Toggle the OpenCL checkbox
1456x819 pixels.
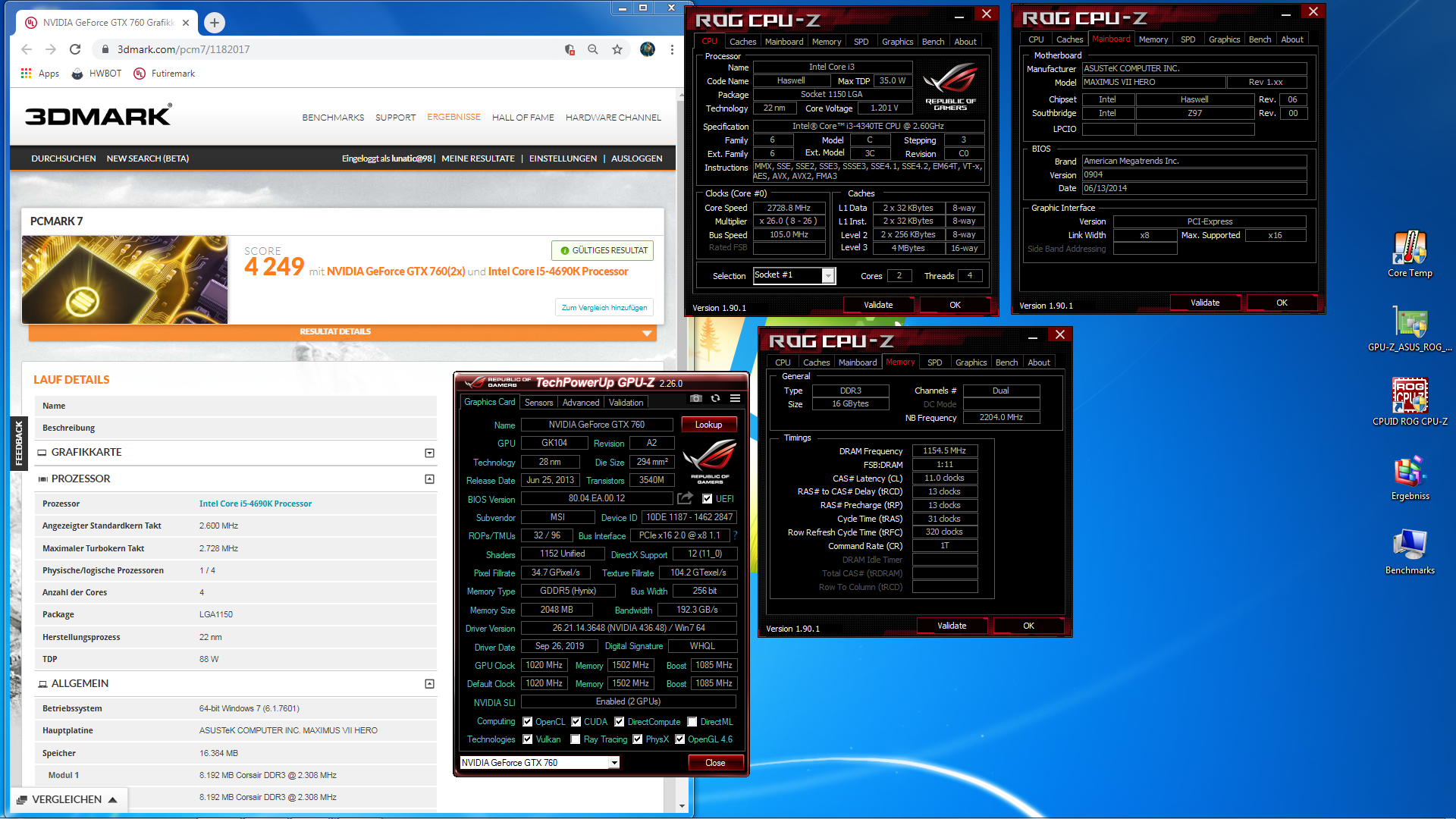(528, 722)
